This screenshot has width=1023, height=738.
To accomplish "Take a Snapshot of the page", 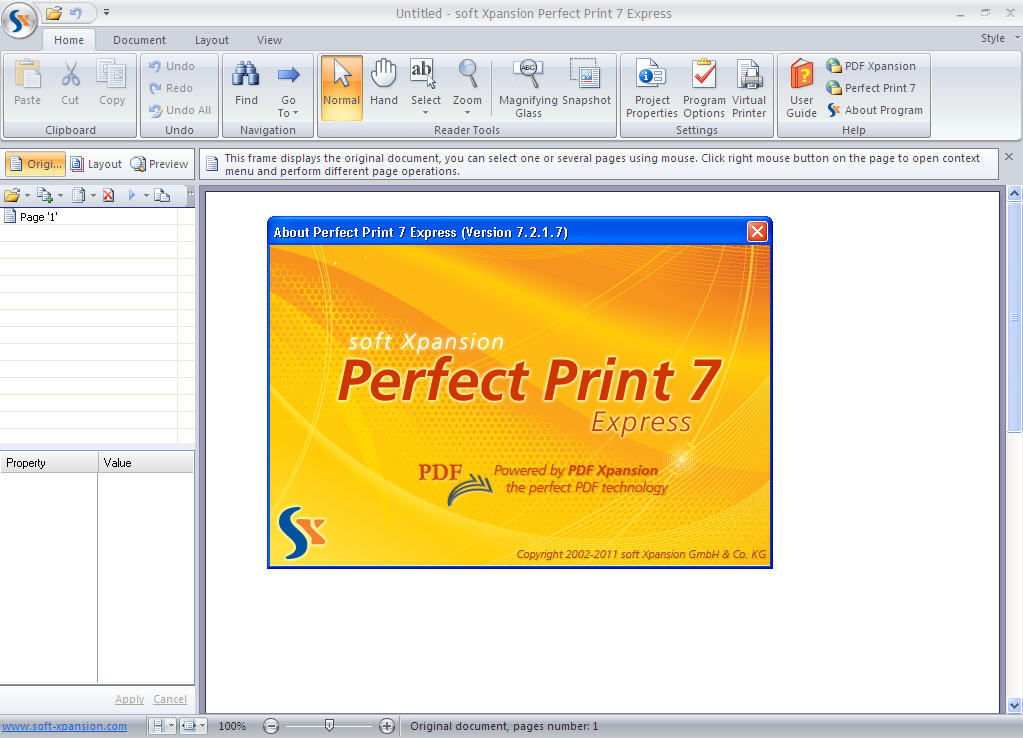I will pyautogui.click(x=587, y=88).
